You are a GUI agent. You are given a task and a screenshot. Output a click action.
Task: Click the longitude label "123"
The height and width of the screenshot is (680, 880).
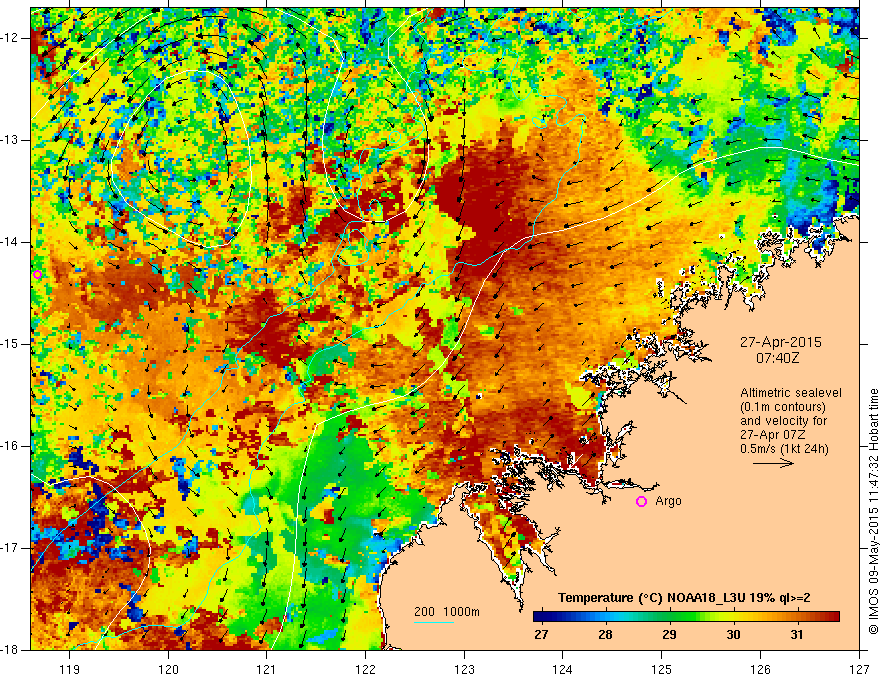tap(464, 669)
